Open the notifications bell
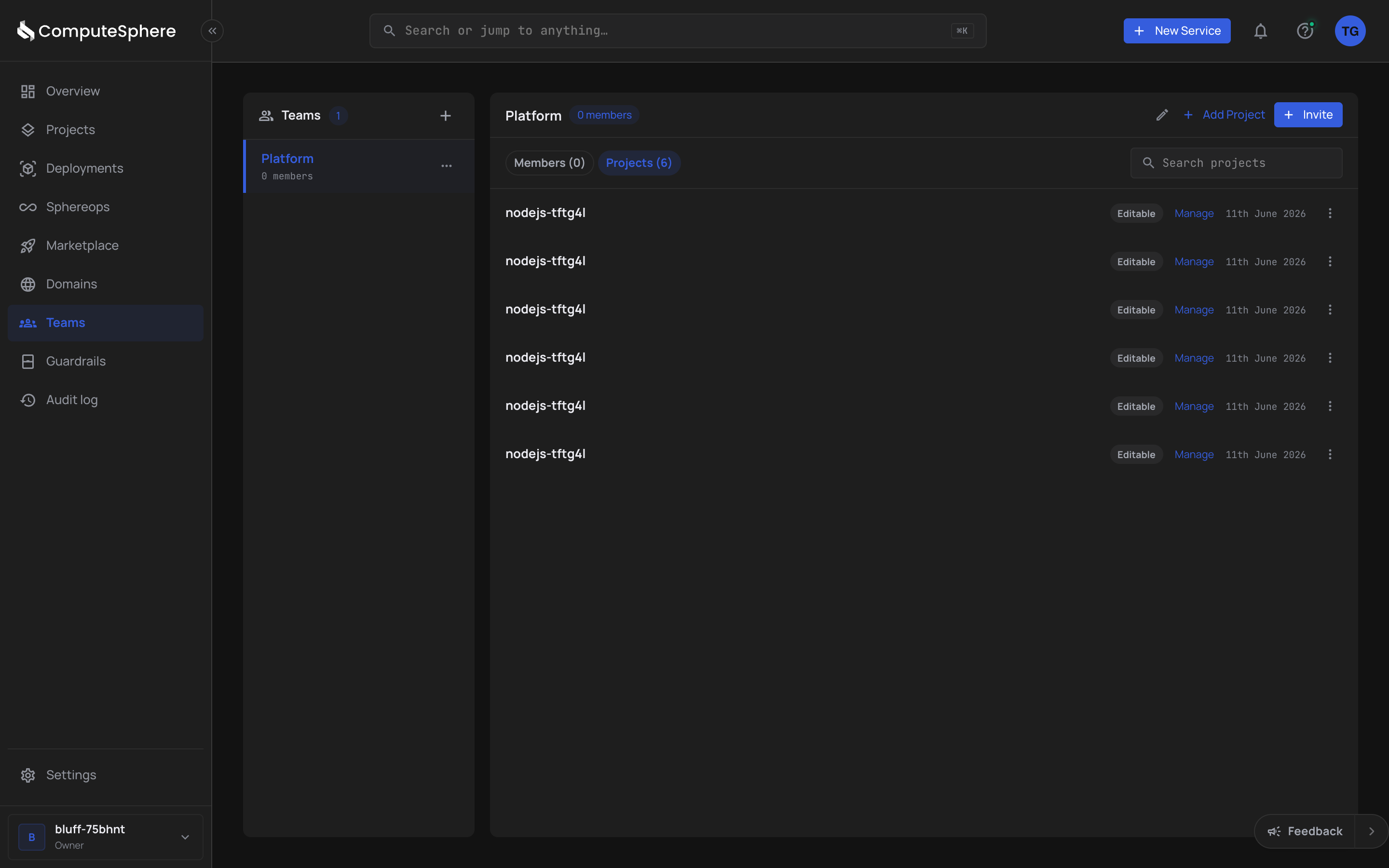The width and height of the screenshot is (1389, 868). (1260, 31)
